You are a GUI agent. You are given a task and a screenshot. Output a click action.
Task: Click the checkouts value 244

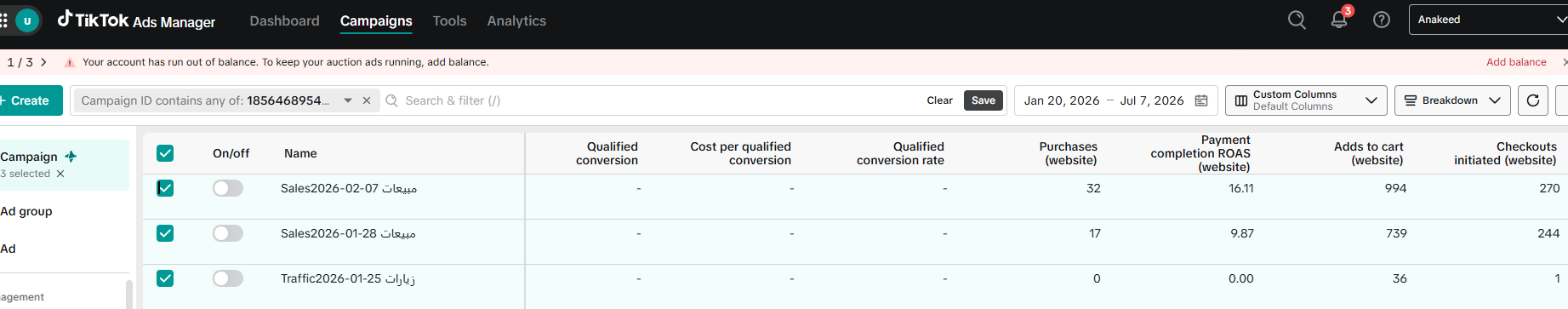tap(1548, 233)
